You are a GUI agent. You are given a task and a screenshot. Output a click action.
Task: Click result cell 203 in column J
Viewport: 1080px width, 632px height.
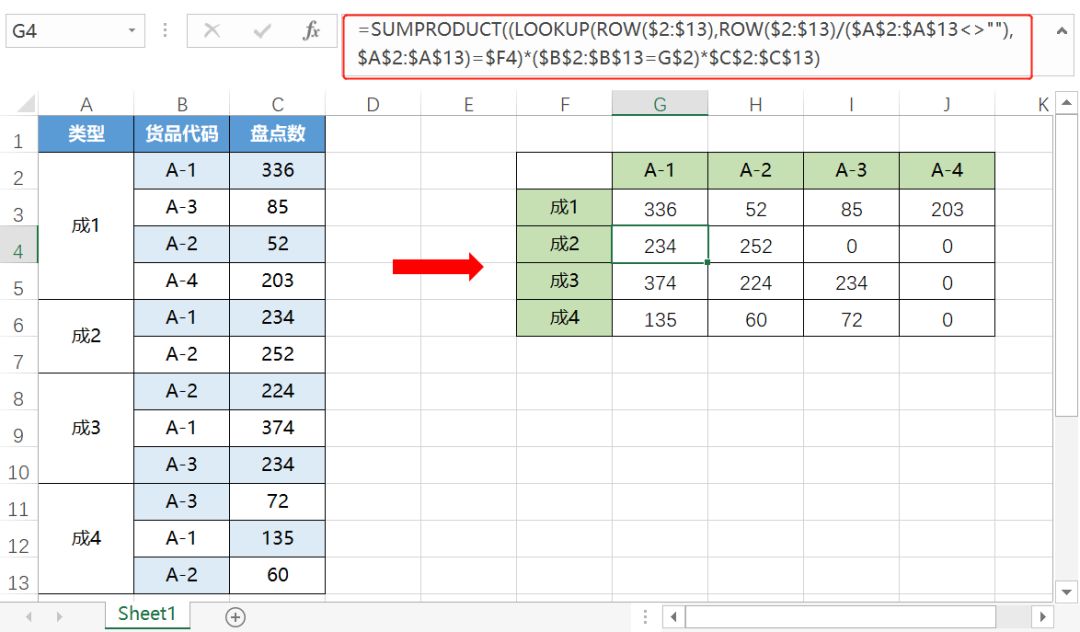[x=947, y=208]
